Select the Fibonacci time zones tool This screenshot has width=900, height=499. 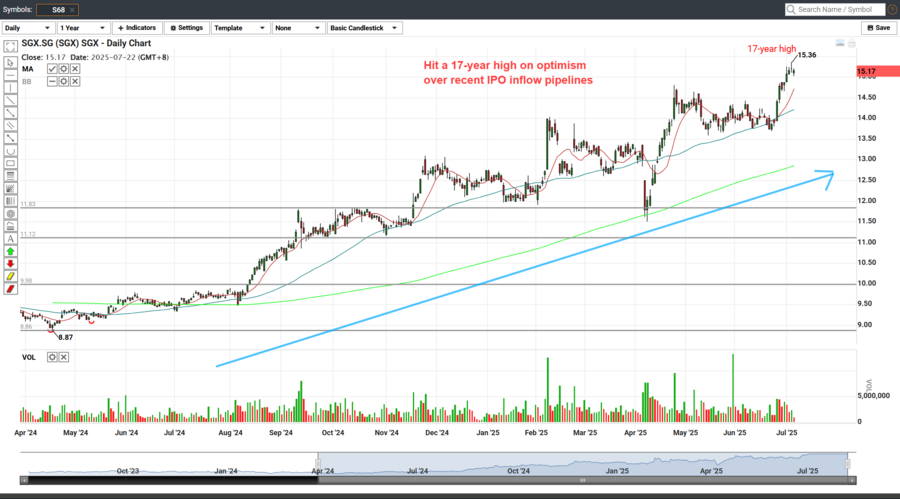click(10, 201)
